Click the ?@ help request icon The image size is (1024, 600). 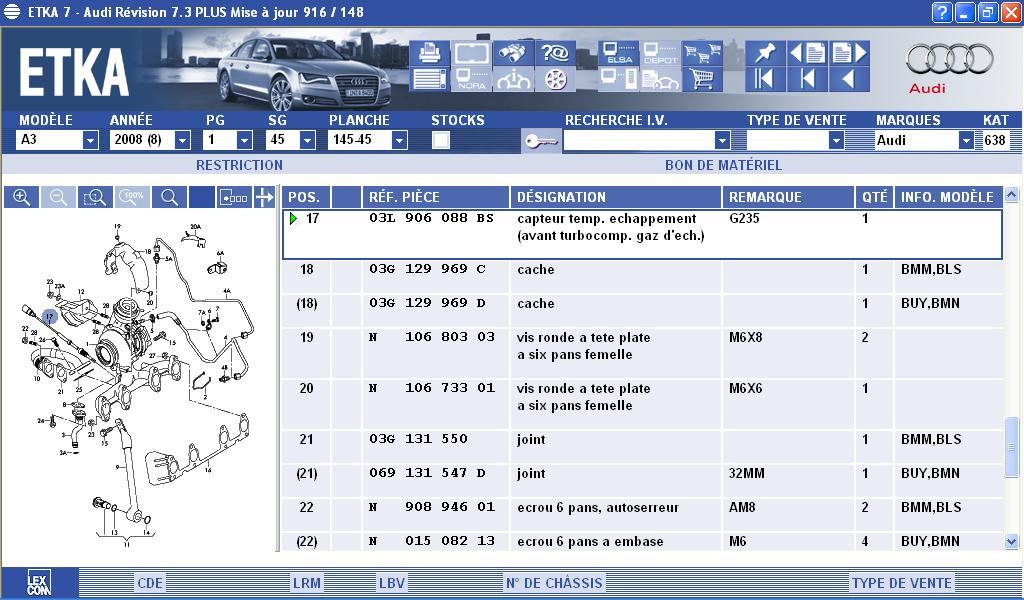[554, 52]
